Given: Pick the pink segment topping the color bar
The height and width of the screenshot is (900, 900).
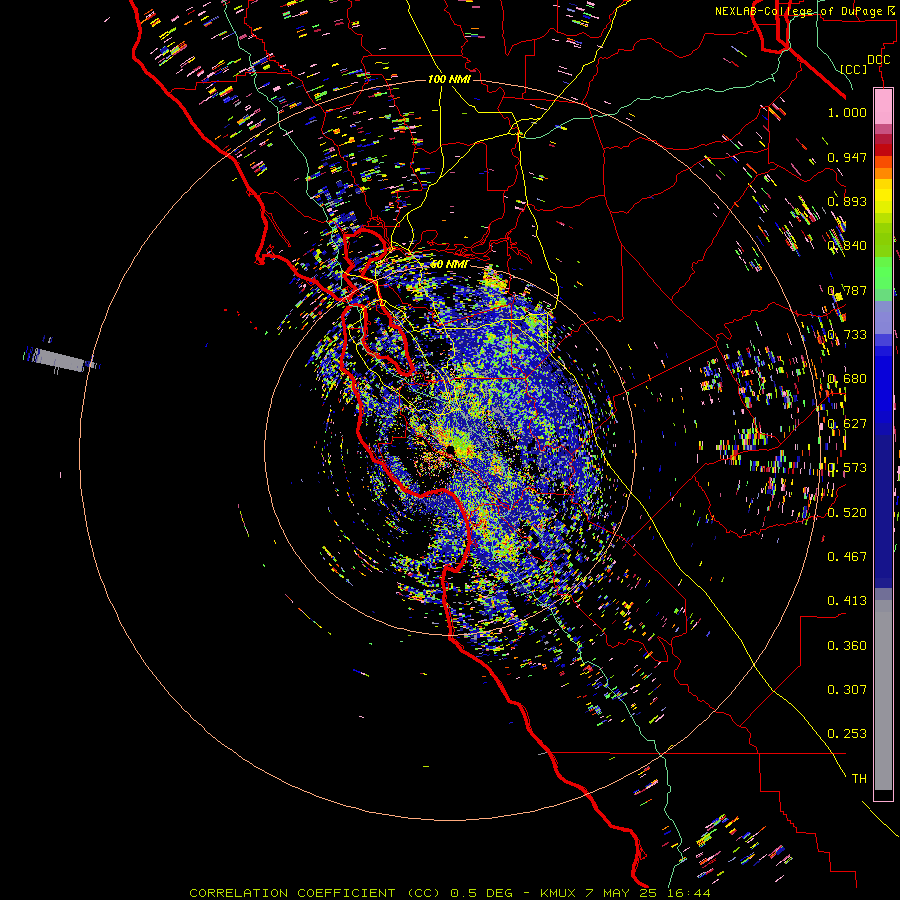Looking at the screenshot, I should (x=883, y=107).
